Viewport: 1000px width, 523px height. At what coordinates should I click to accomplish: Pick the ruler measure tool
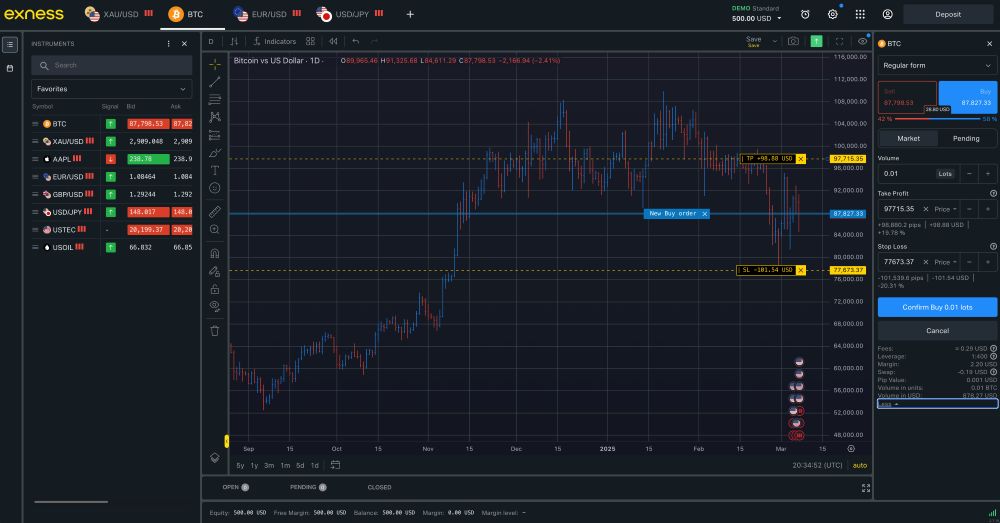[215, 212]
